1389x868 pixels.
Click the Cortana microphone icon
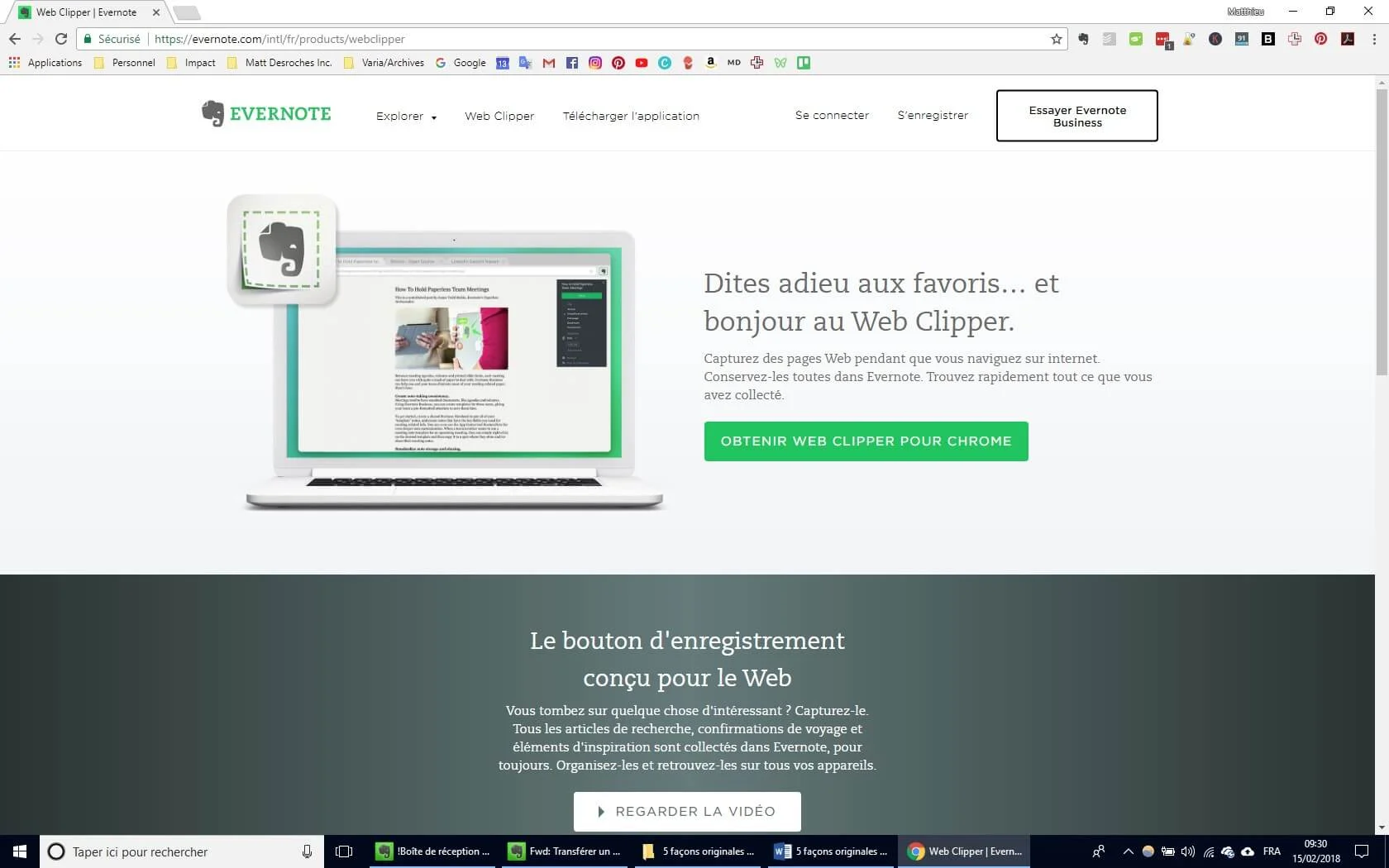[307, 851]
